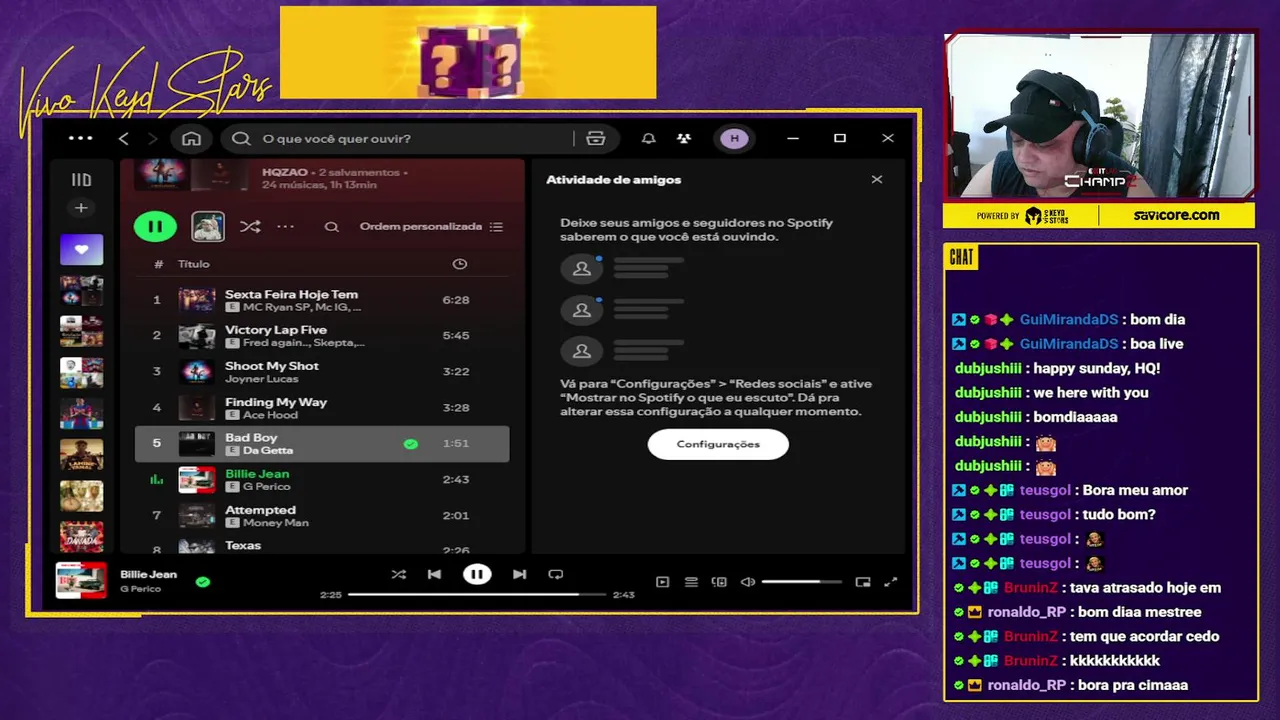The height and width of the screenshot is (720, 1280).
Task: Open more options for the HQZAO playlist
Action: coord(286,227)
